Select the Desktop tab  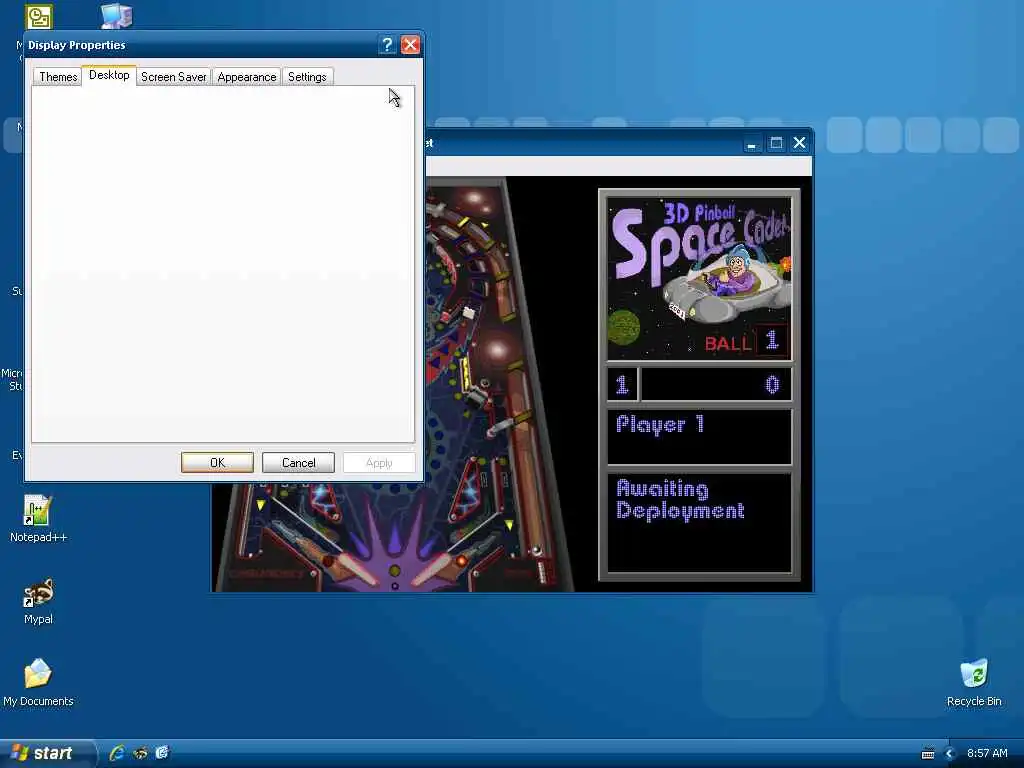coord(109,75)
